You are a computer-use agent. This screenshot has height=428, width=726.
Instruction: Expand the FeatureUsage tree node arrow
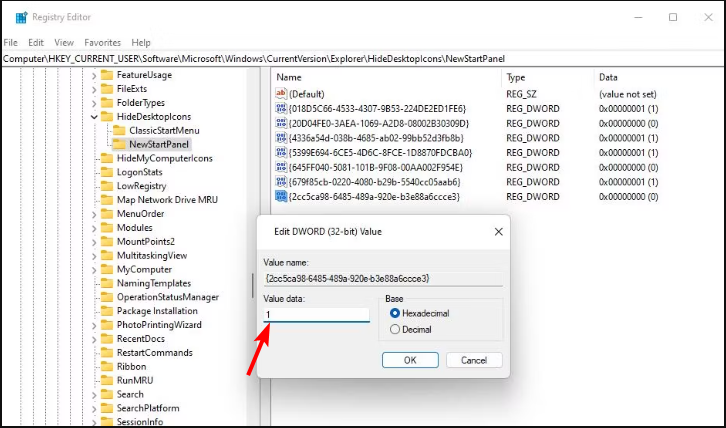tap(94, 75)
